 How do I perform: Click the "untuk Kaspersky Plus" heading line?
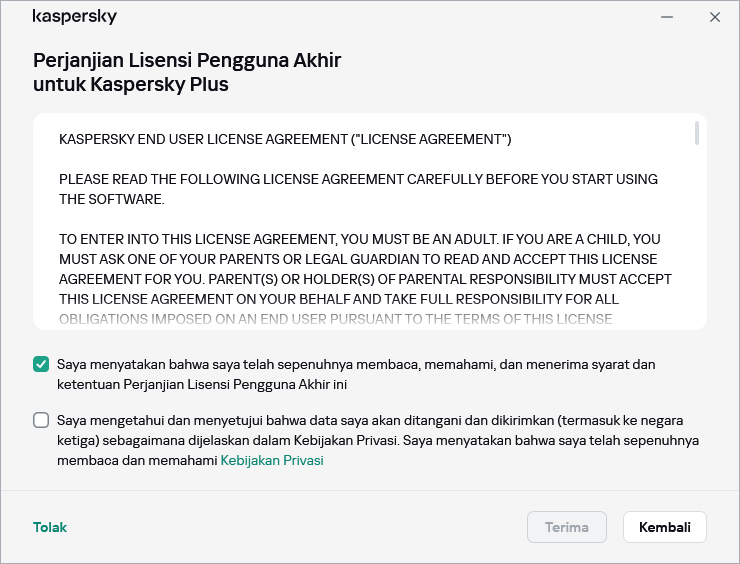point(131,84)
